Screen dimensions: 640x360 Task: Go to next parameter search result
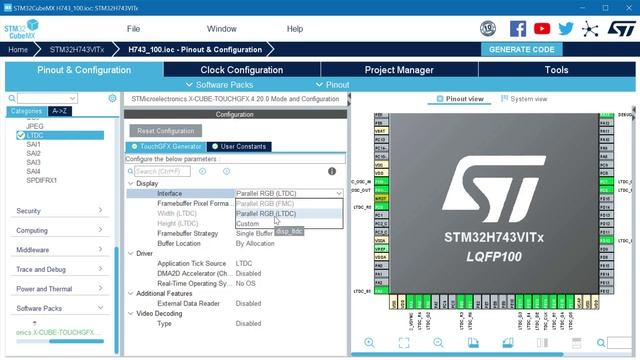pyautogui.click(x=227, y=171)
